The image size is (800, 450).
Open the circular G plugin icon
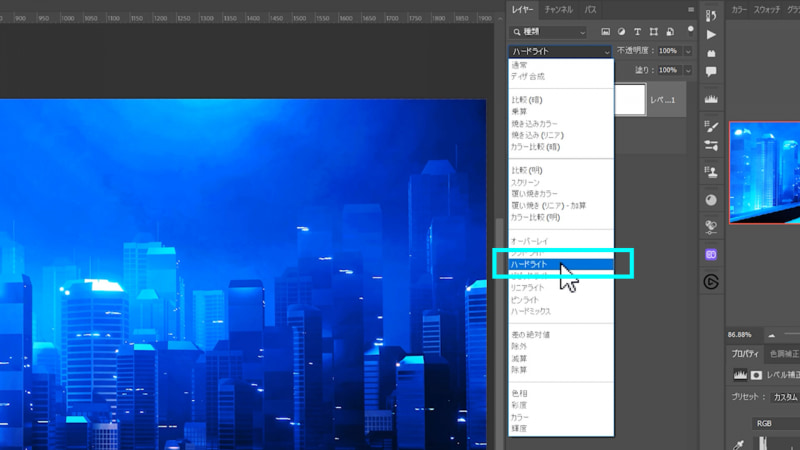[711, 282]
